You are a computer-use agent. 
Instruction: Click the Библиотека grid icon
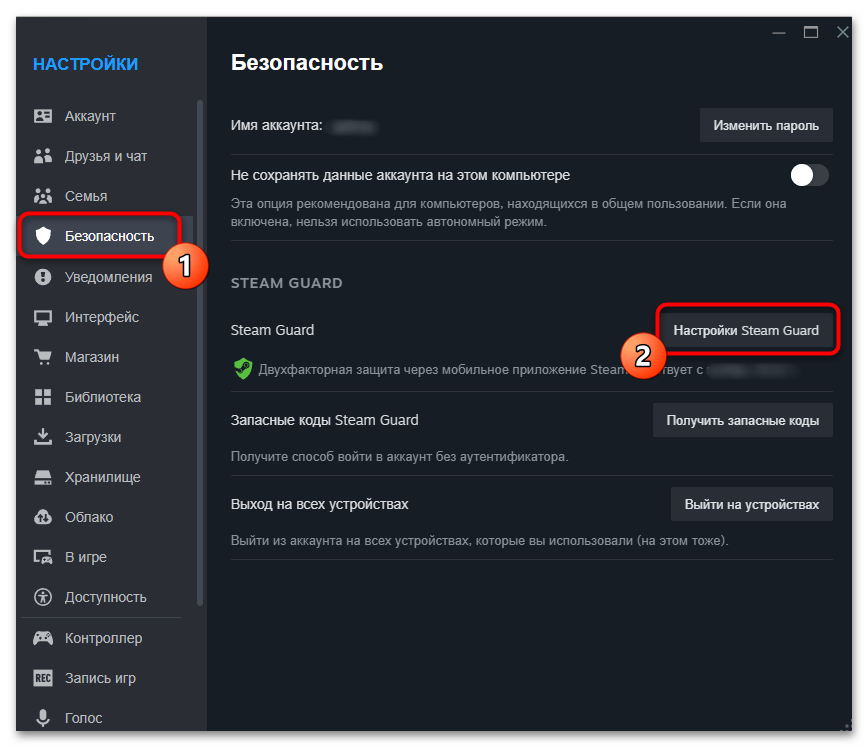(43, 397)
